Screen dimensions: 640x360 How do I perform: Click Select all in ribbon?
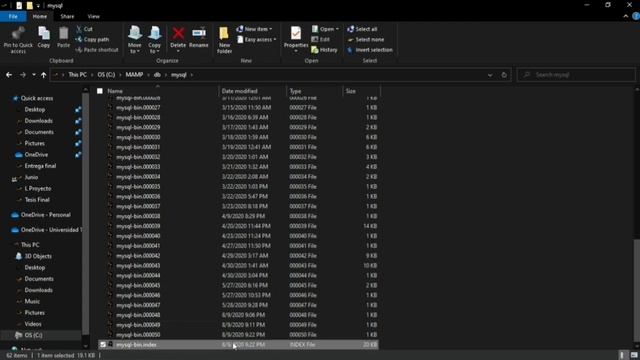pyautogui.click(x=362, y=29)
